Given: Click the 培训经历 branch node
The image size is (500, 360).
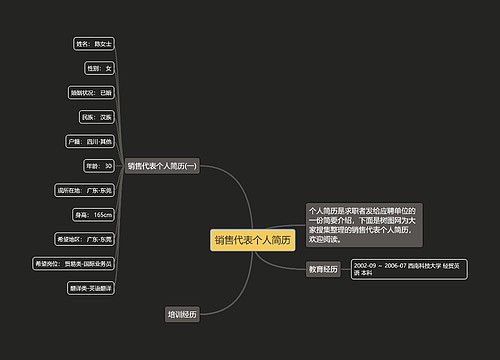Looking at the screenshot, I should [182, 314].
